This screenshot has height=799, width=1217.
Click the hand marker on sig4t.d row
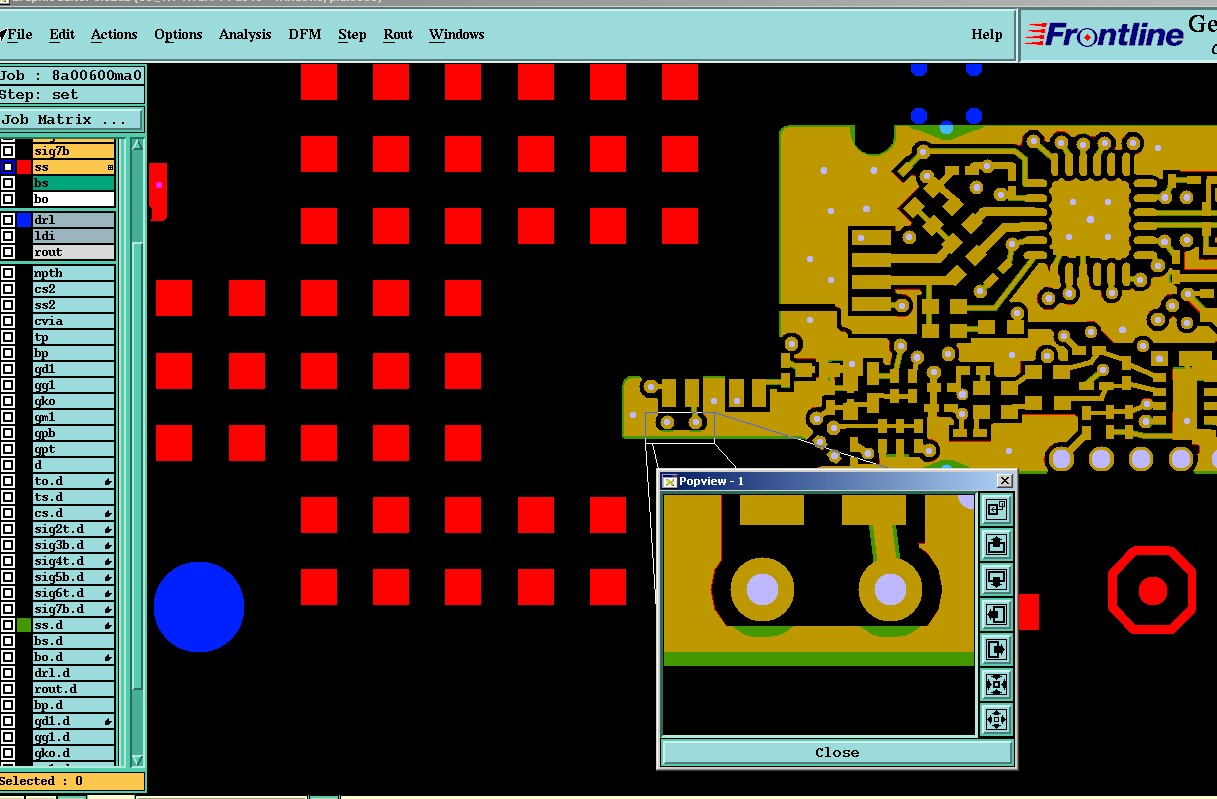point(107,561)
